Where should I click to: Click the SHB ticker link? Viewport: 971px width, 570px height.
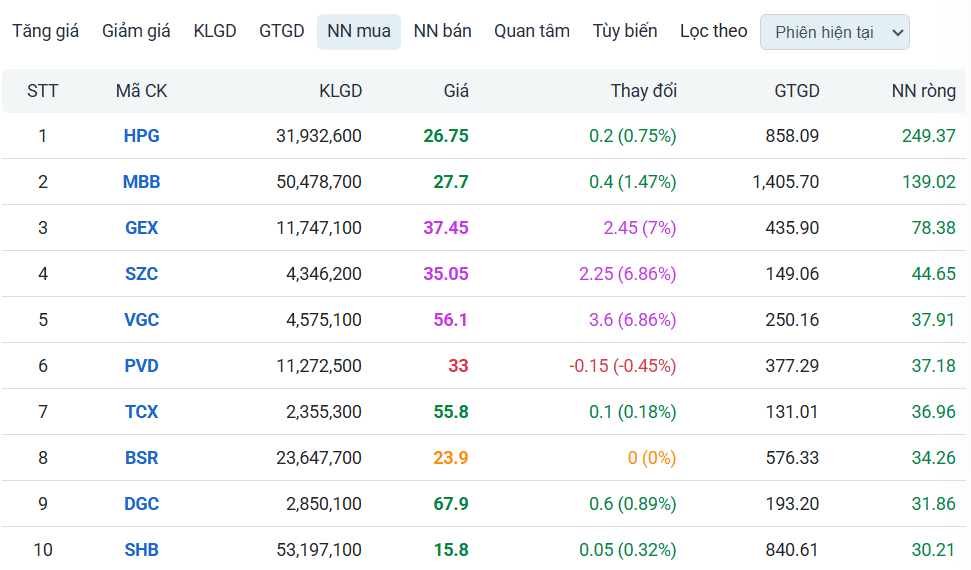141,550
